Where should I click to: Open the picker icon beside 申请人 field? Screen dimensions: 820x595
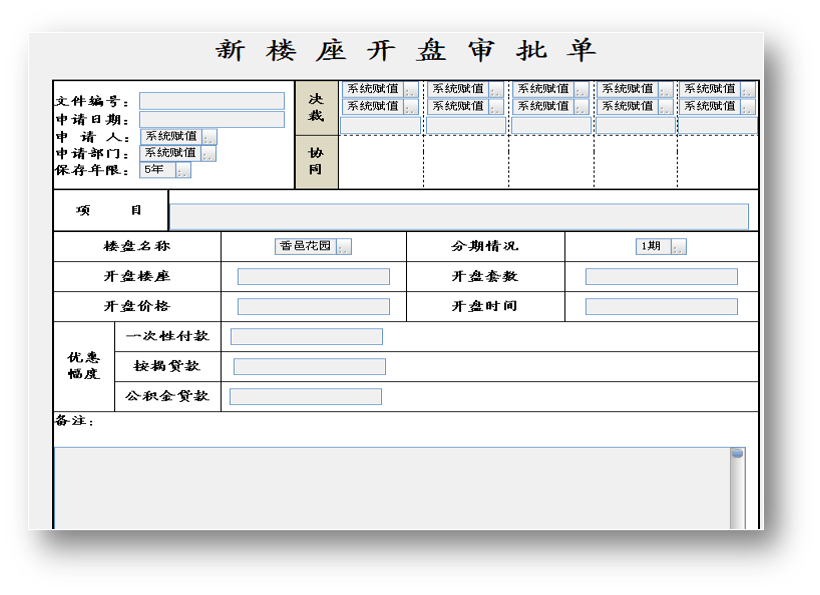[209, 134]
